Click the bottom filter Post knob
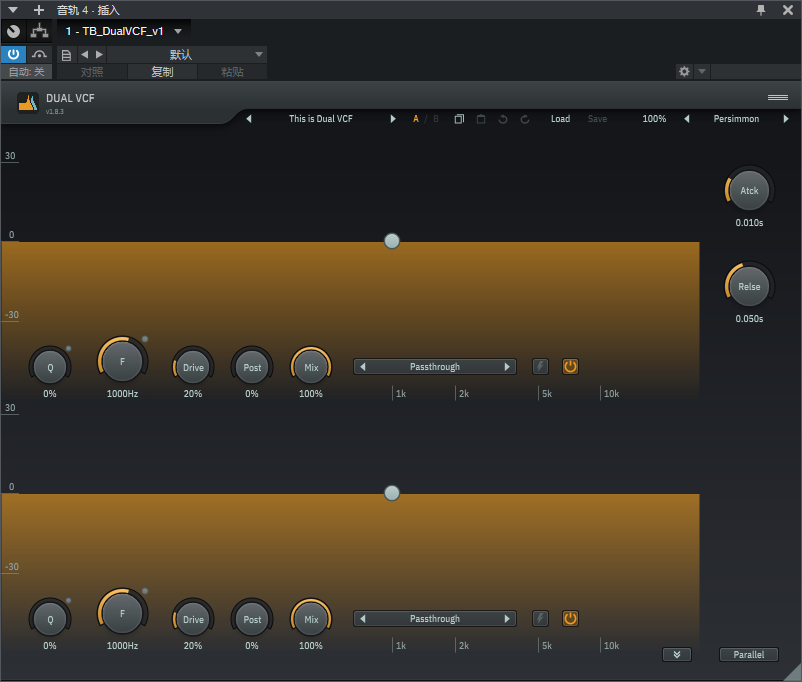 (x=252, y=619)
